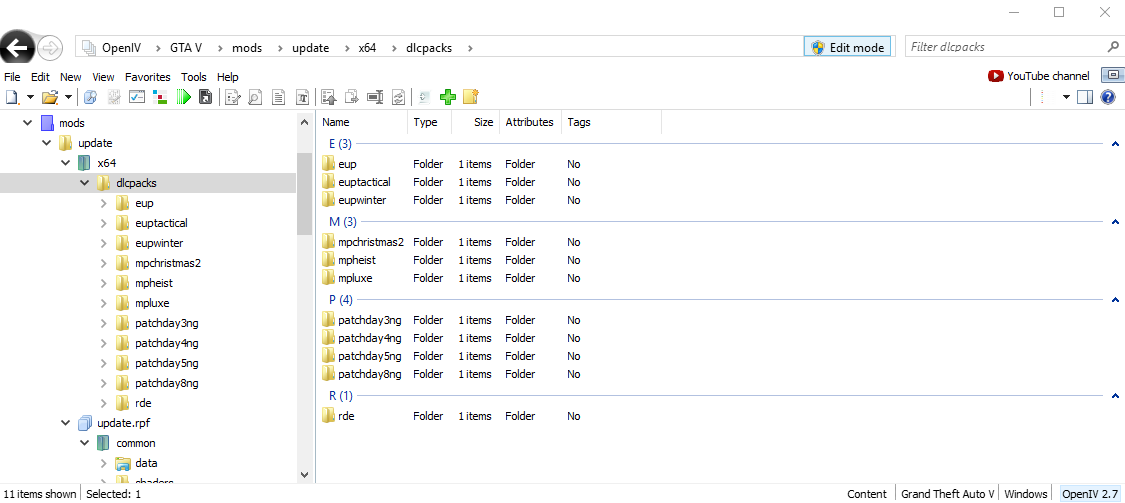
Task: Click the replace file toolbar icon
Action: 399,97
